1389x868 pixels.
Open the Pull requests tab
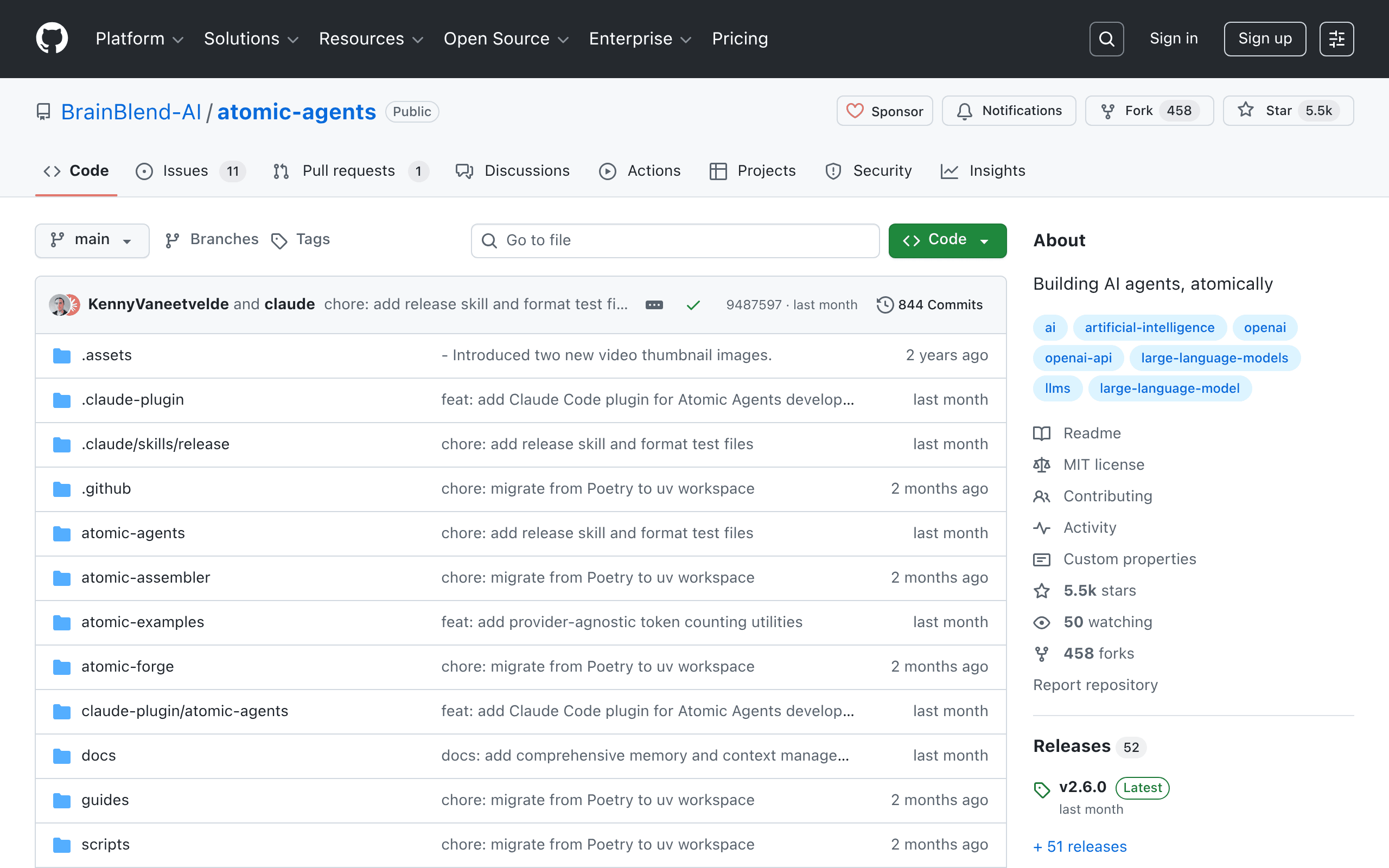pos(351,171)
